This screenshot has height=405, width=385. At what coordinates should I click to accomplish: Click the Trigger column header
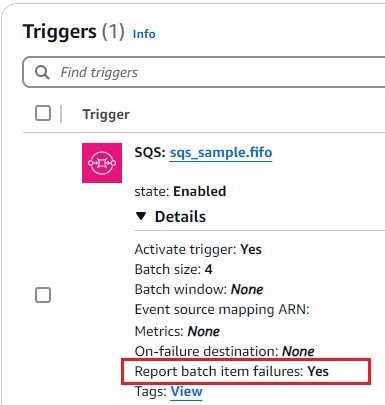106,114
